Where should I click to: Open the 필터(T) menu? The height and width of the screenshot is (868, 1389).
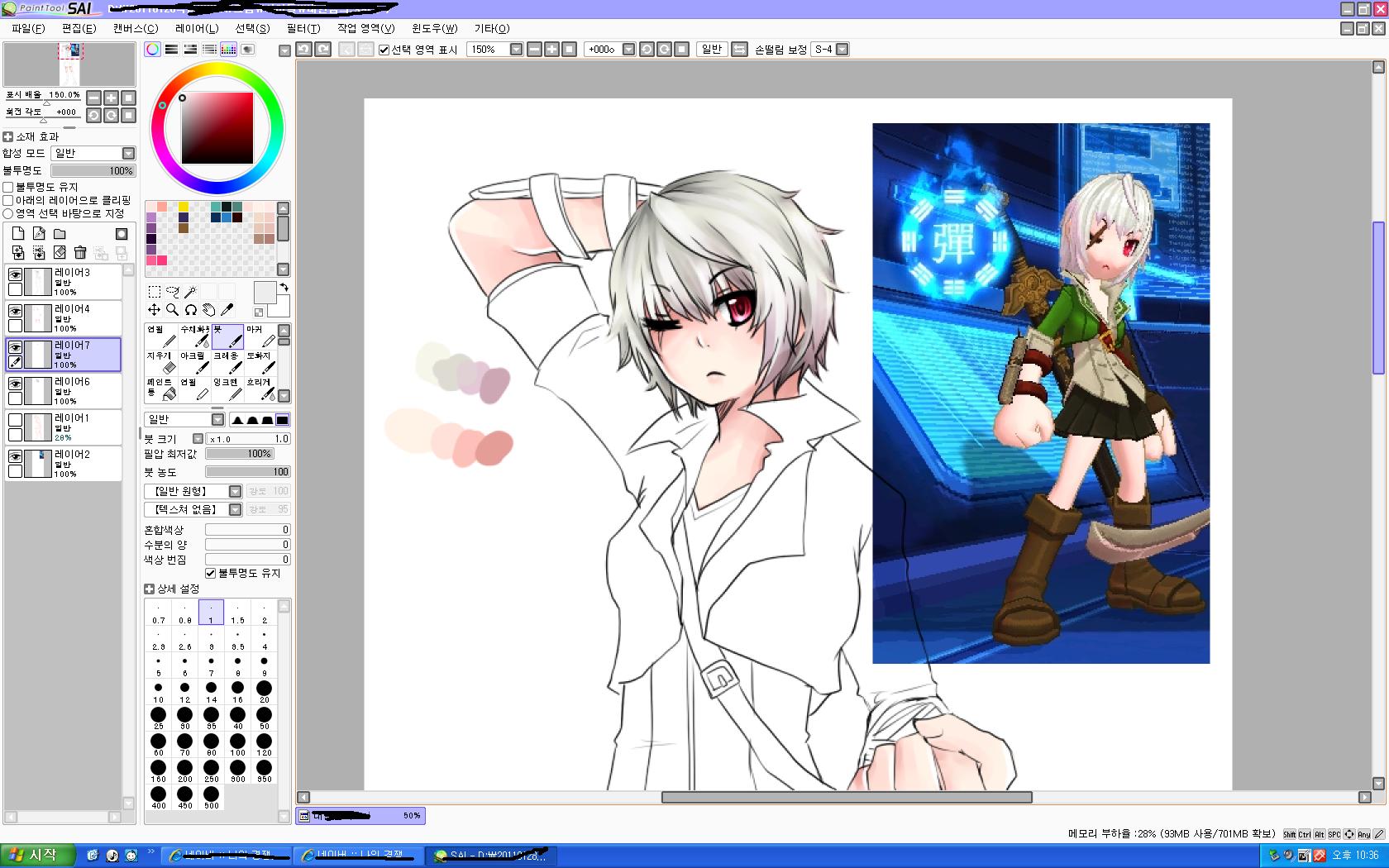point(303,28)
